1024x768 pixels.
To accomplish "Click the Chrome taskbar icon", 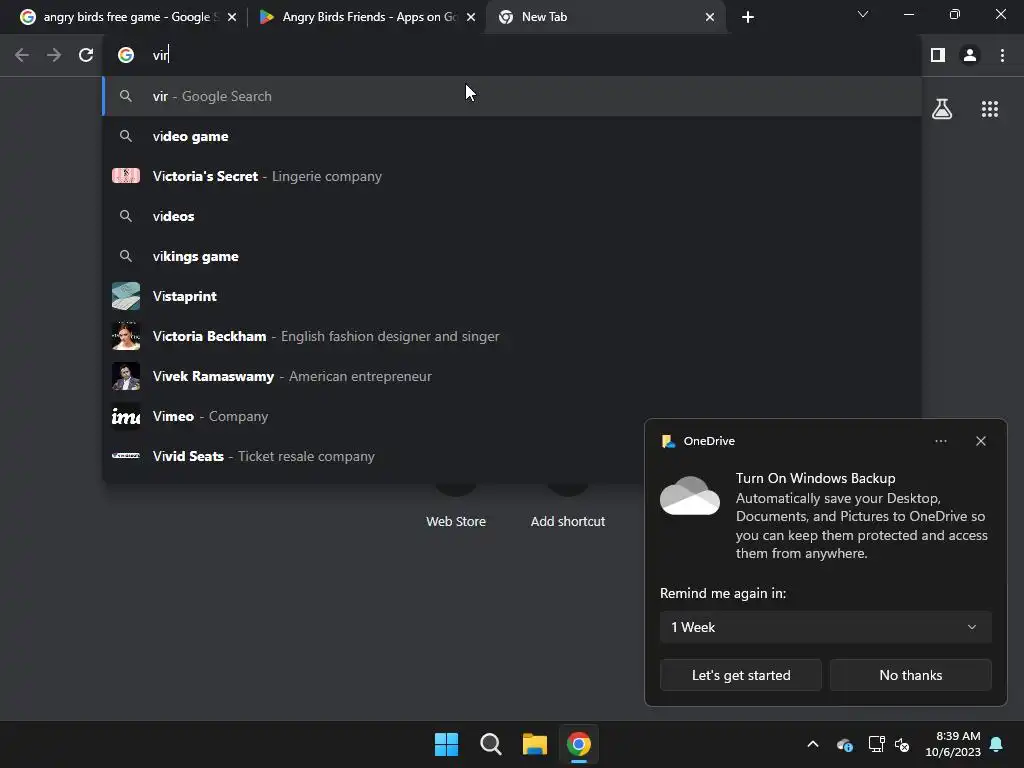I will pos(579,744).
